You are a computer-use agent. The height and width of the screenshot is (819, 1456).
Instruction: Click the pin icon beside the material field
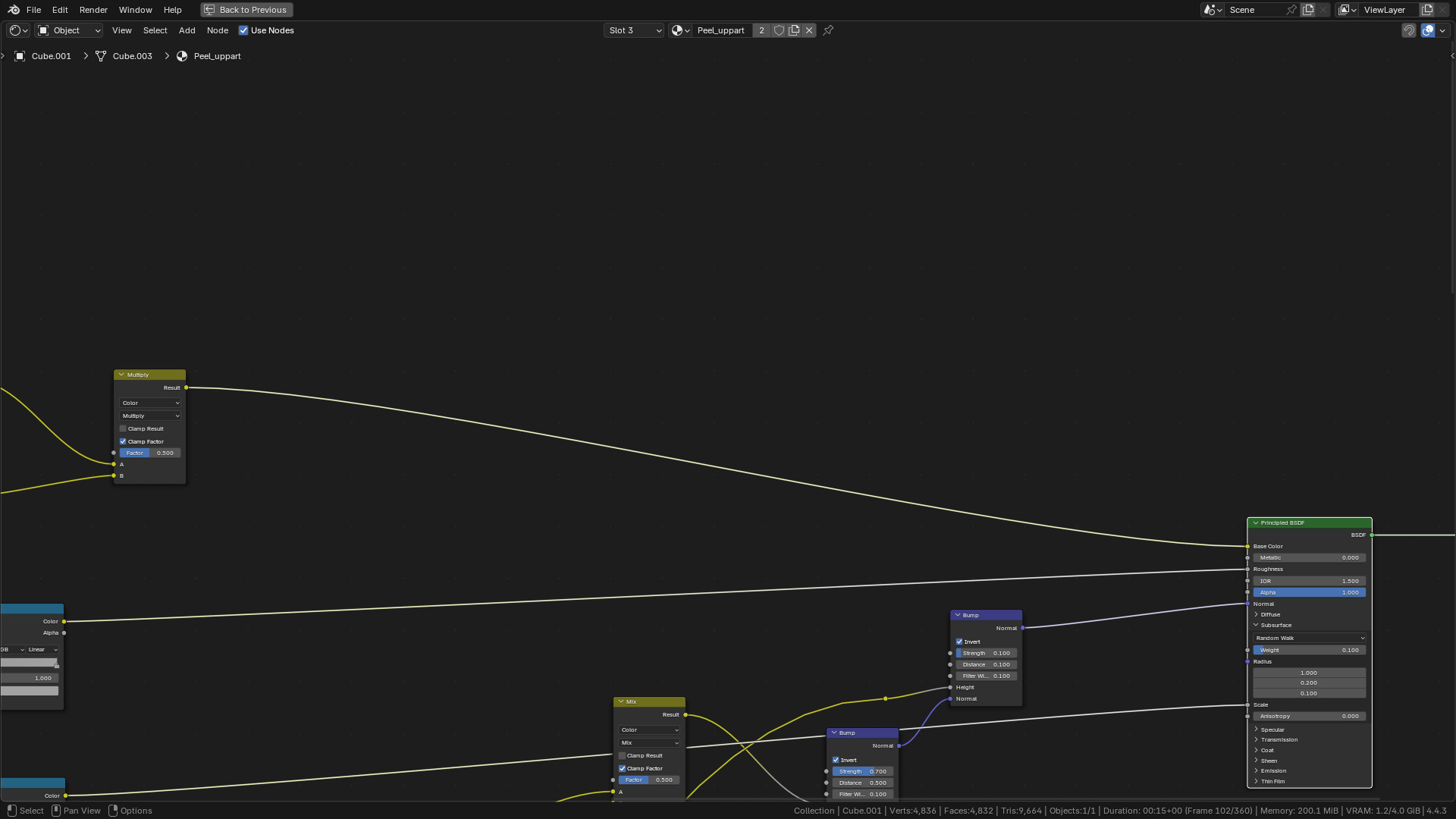(x=828, y=30)
